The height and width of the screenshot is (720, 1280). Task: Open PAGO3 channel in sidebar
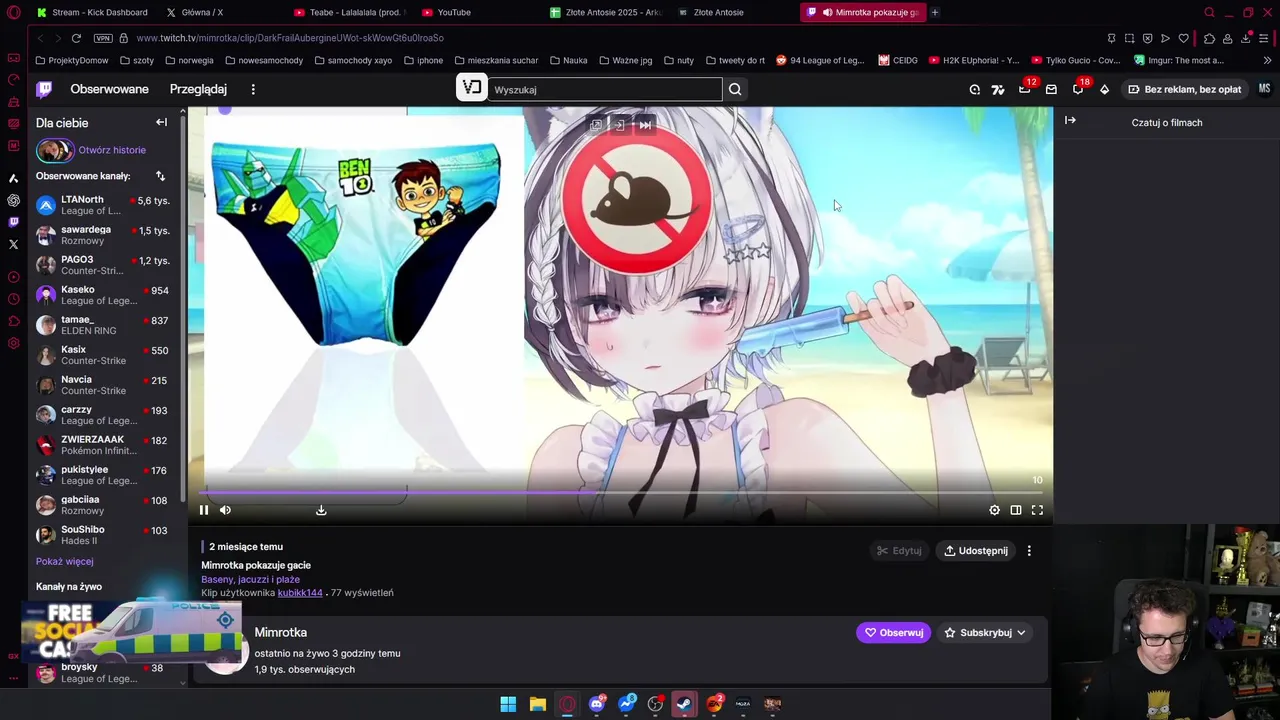point(104,265)
